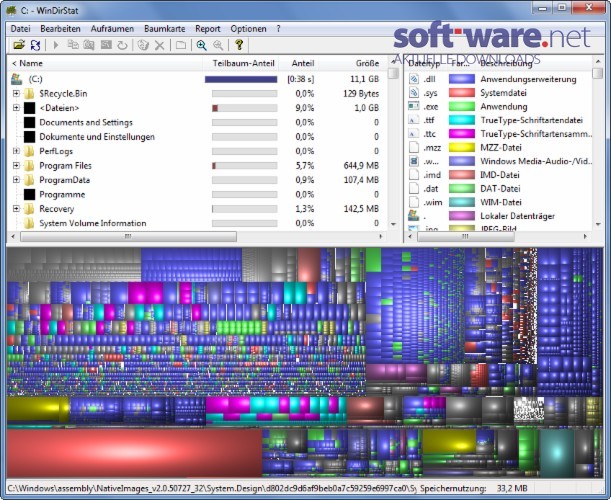611x500 pixels.
Task: Click the blue .dll color swatch
Action: pyautogui.click(x=462, y=79)
